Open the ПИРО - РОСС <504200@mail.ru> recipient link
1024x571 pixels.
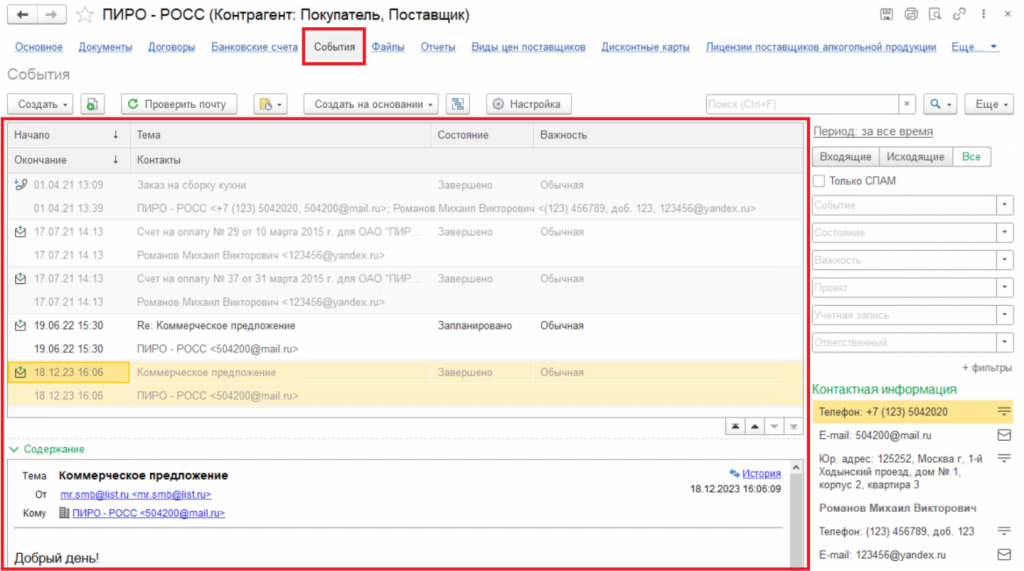[148, 513]
